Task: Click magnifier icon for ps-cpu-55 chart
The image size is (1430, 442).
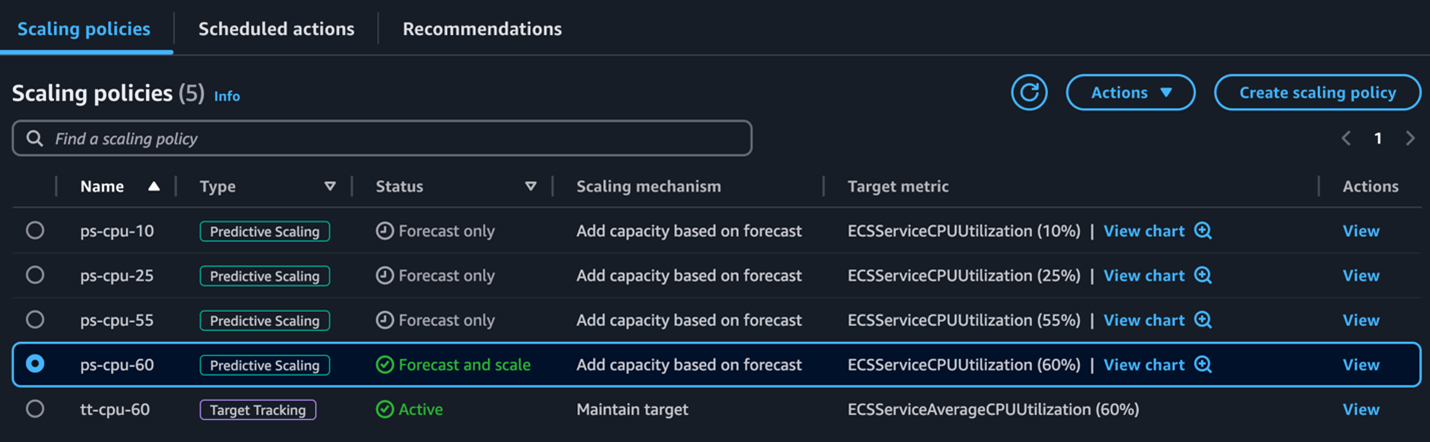Action: point(1203,321)
